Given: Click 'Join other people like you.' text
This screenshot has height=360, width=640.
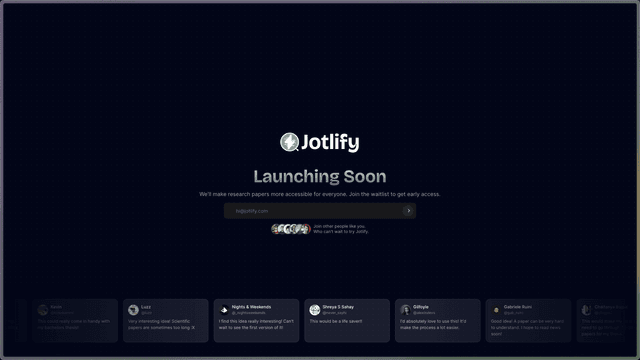Looking at the screenshot, I should [x=340, y=226].
